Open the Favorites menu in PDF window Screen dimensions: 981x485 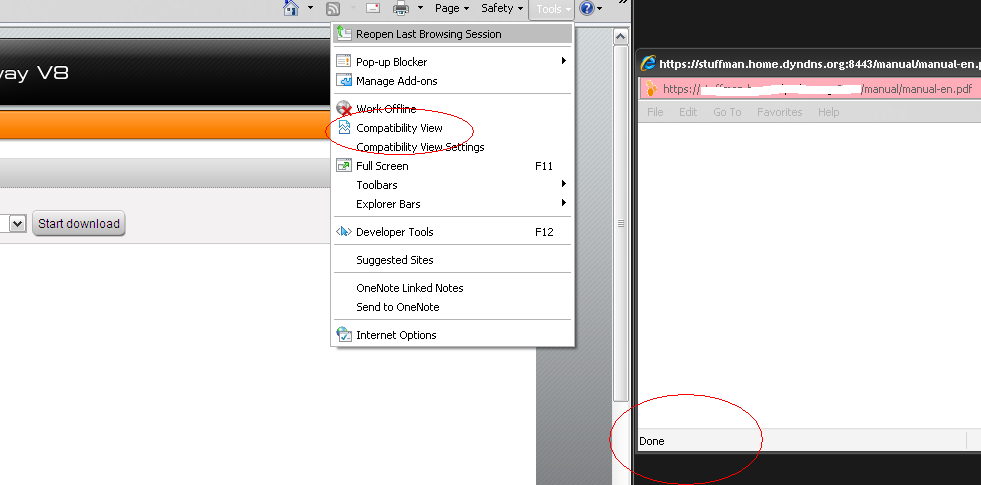coord(780,112)
